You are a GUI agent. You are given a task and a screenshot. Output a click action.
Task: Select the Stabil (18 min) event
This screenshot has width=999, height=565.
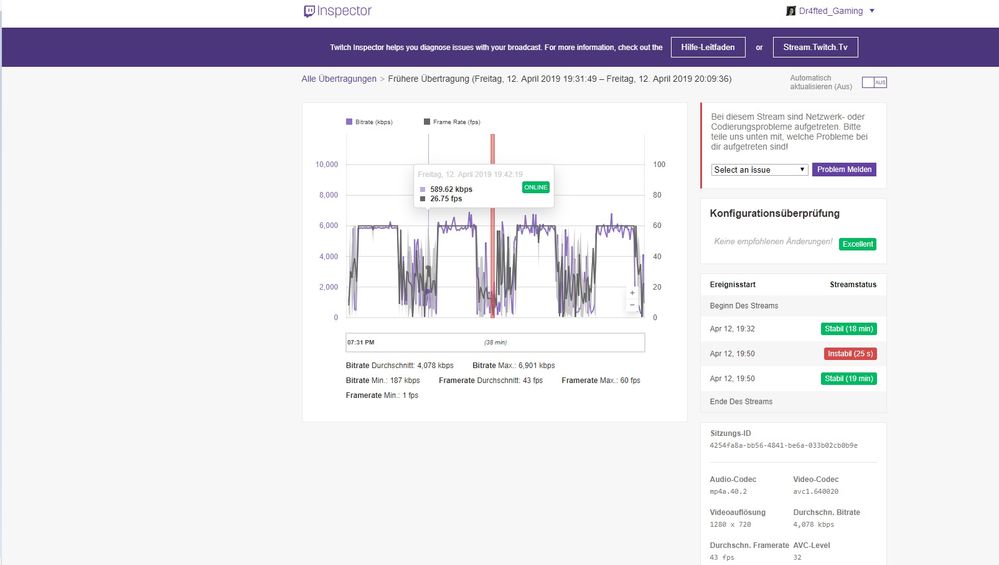[849, 329]
